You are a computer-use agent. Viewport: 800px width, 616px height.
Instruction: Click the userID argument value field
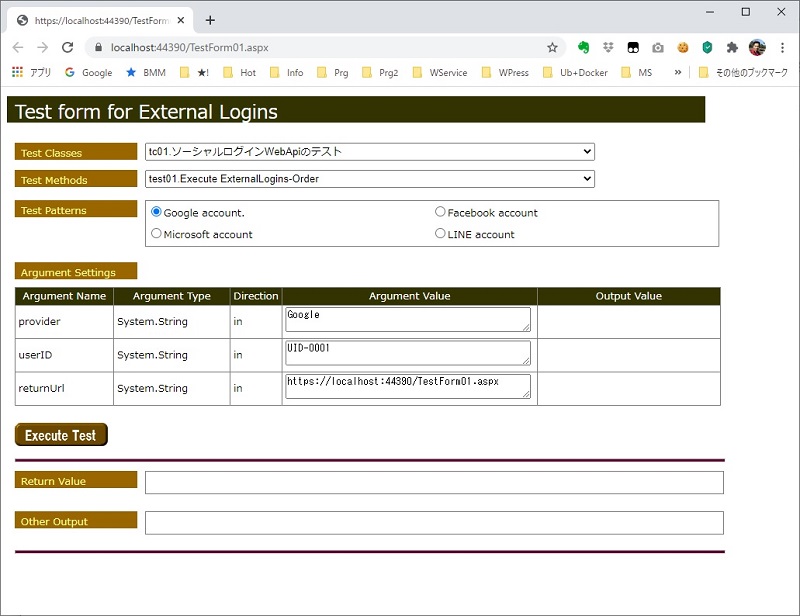pos(408,353)
